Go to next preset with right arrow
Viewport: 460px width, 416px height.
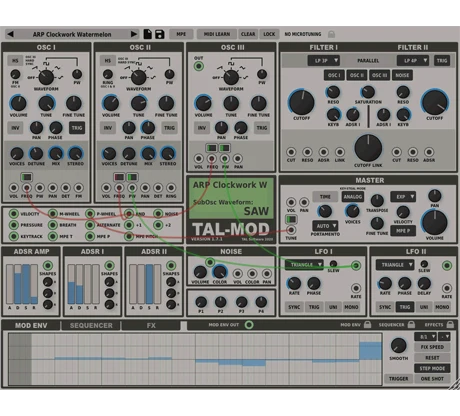coord(134,34)
